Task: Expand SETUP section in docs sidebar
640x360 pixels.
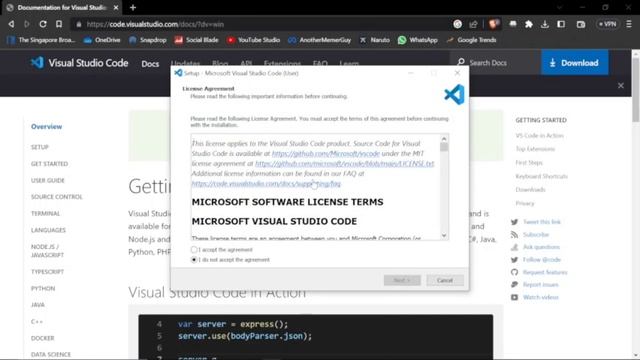Action: coord(40,147)
